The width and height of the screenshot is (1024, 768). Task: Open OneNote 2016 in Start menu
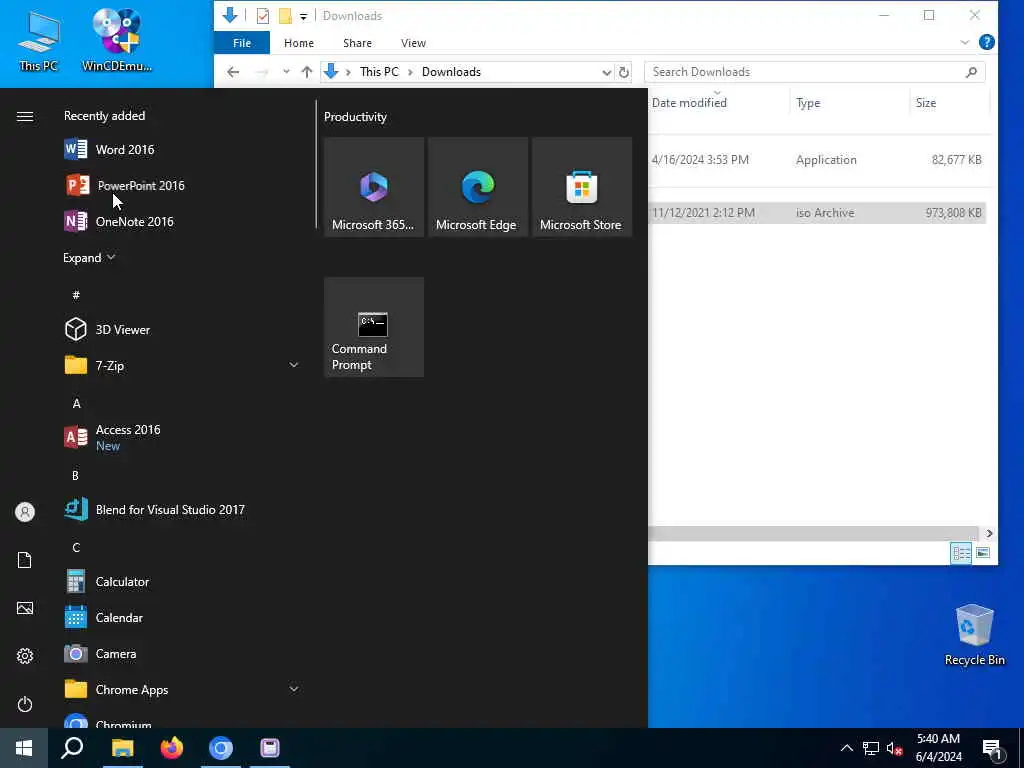[x=183, y=221]
